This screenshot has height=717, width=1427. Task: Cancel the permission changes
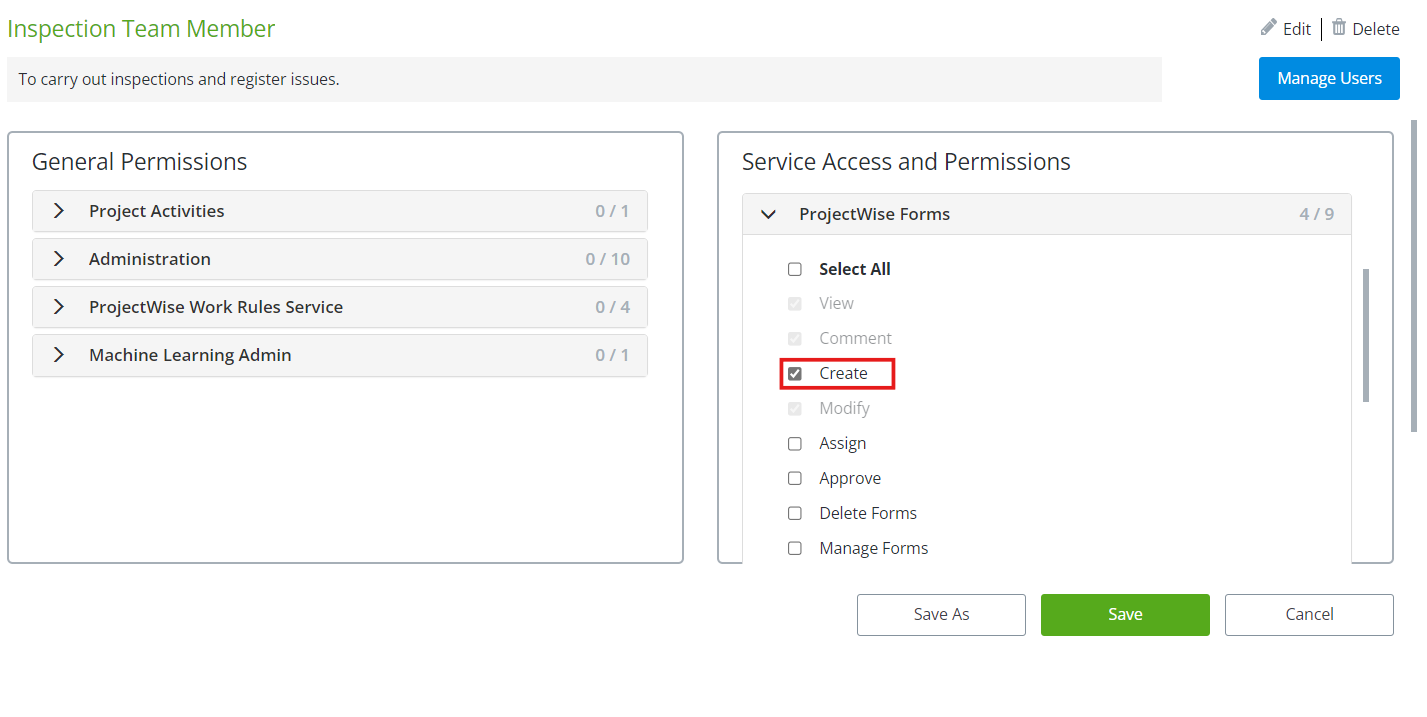click(x=1309, y=615)
